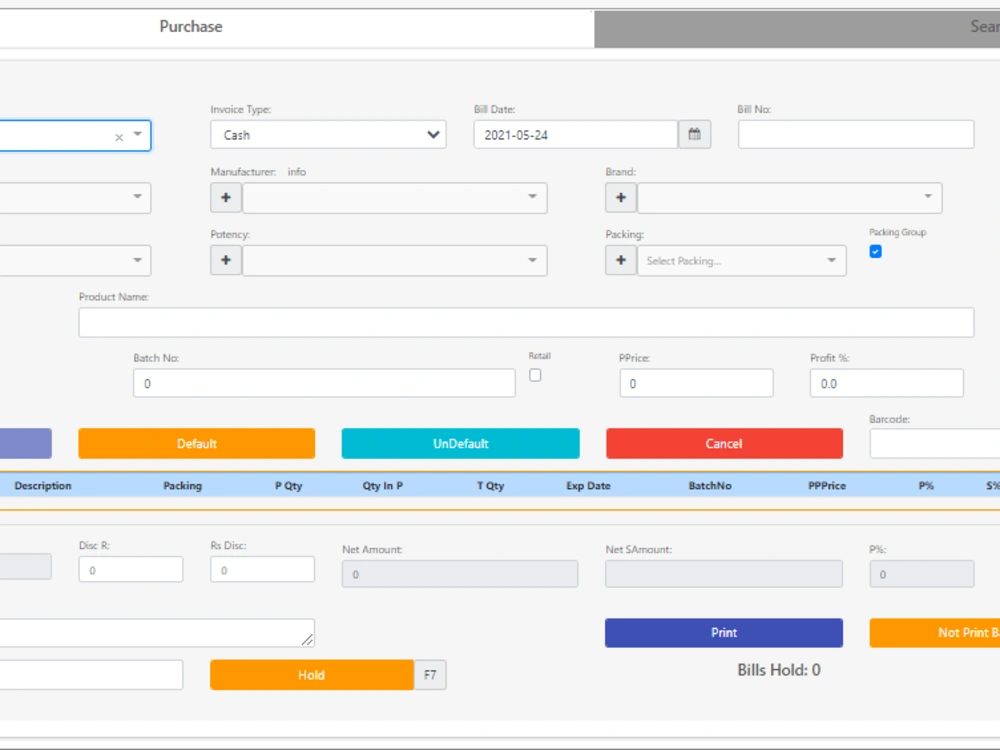Open the Bill Date calendar picker
Viewport: 1000px width, 750px height.
(x=695, y=135)
